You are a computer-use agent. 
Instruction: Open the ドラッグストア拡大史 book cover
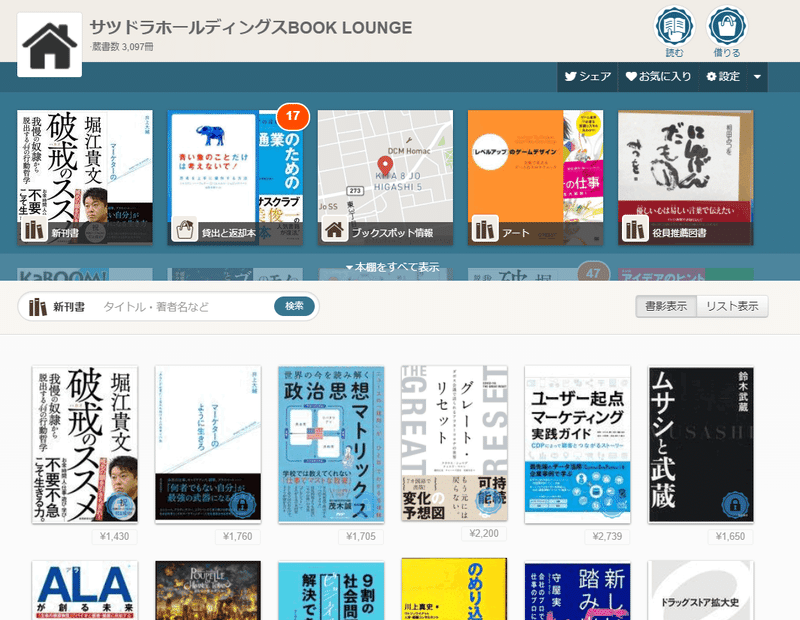click(x=701, y=590)
